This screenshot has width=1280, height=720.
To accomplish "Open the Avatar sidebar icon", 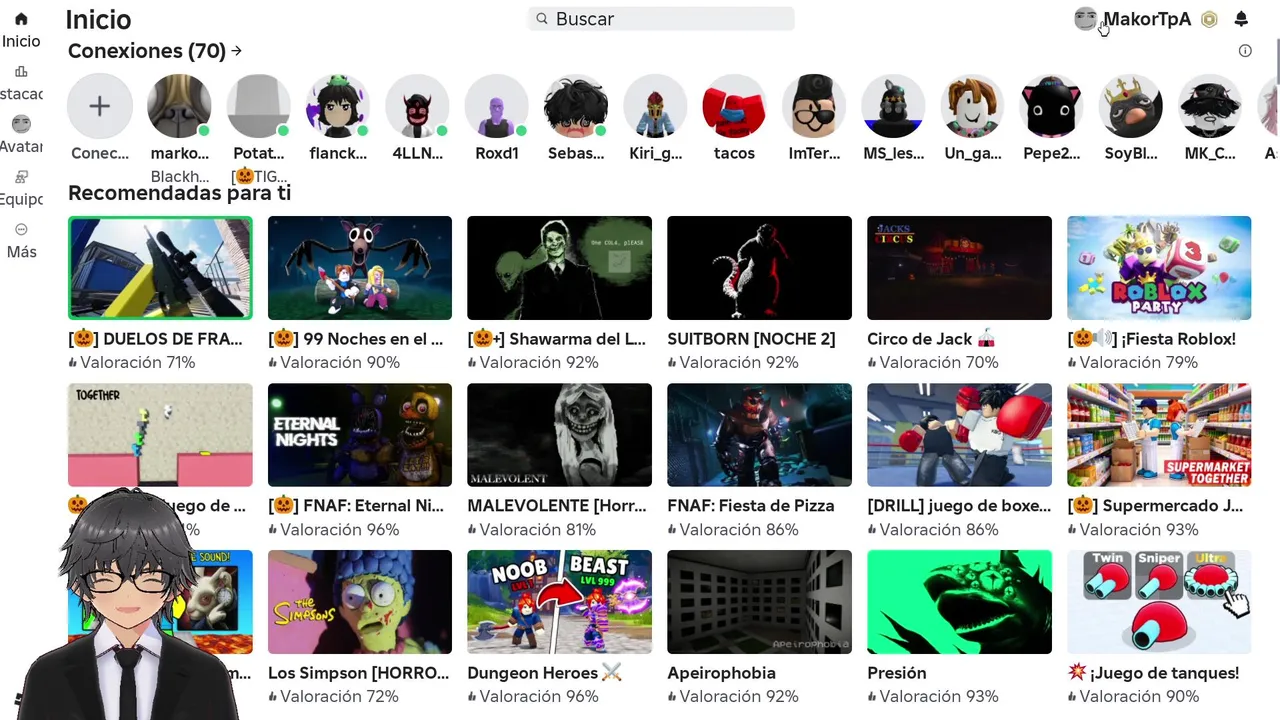I will (21, 124).
